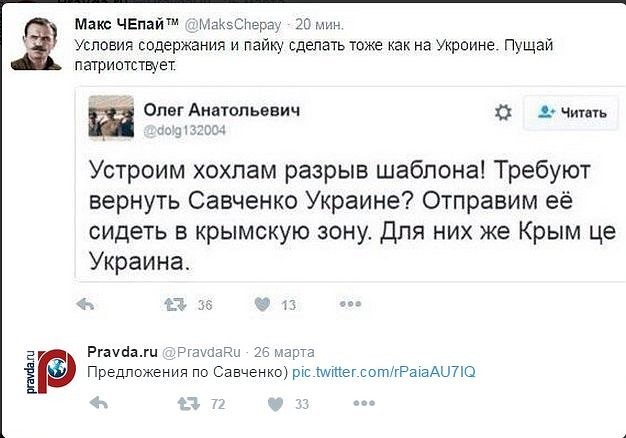Reply to Макс ЧЕпай's tweet
This screenshot has height=438, width=626.
[87, 304]
